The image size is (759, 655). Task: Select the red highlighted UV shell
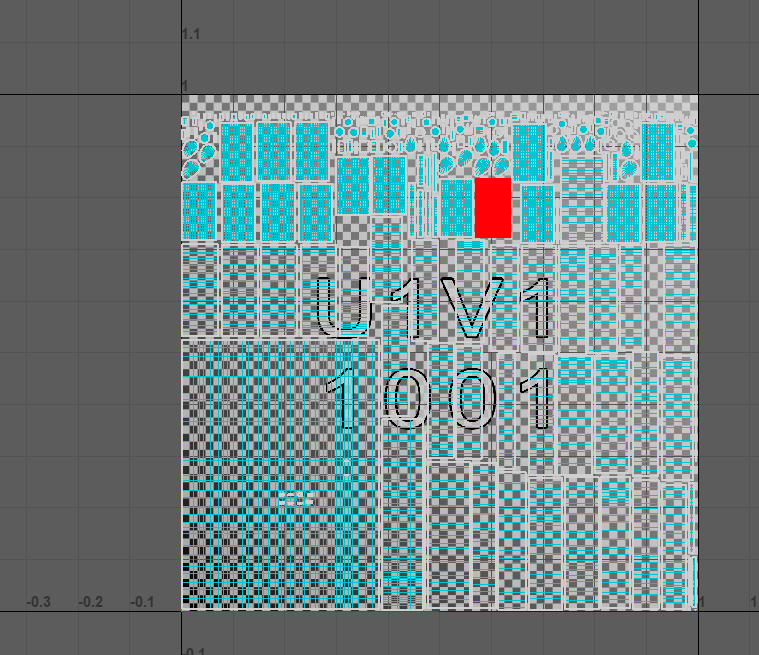tap(493, 207)
